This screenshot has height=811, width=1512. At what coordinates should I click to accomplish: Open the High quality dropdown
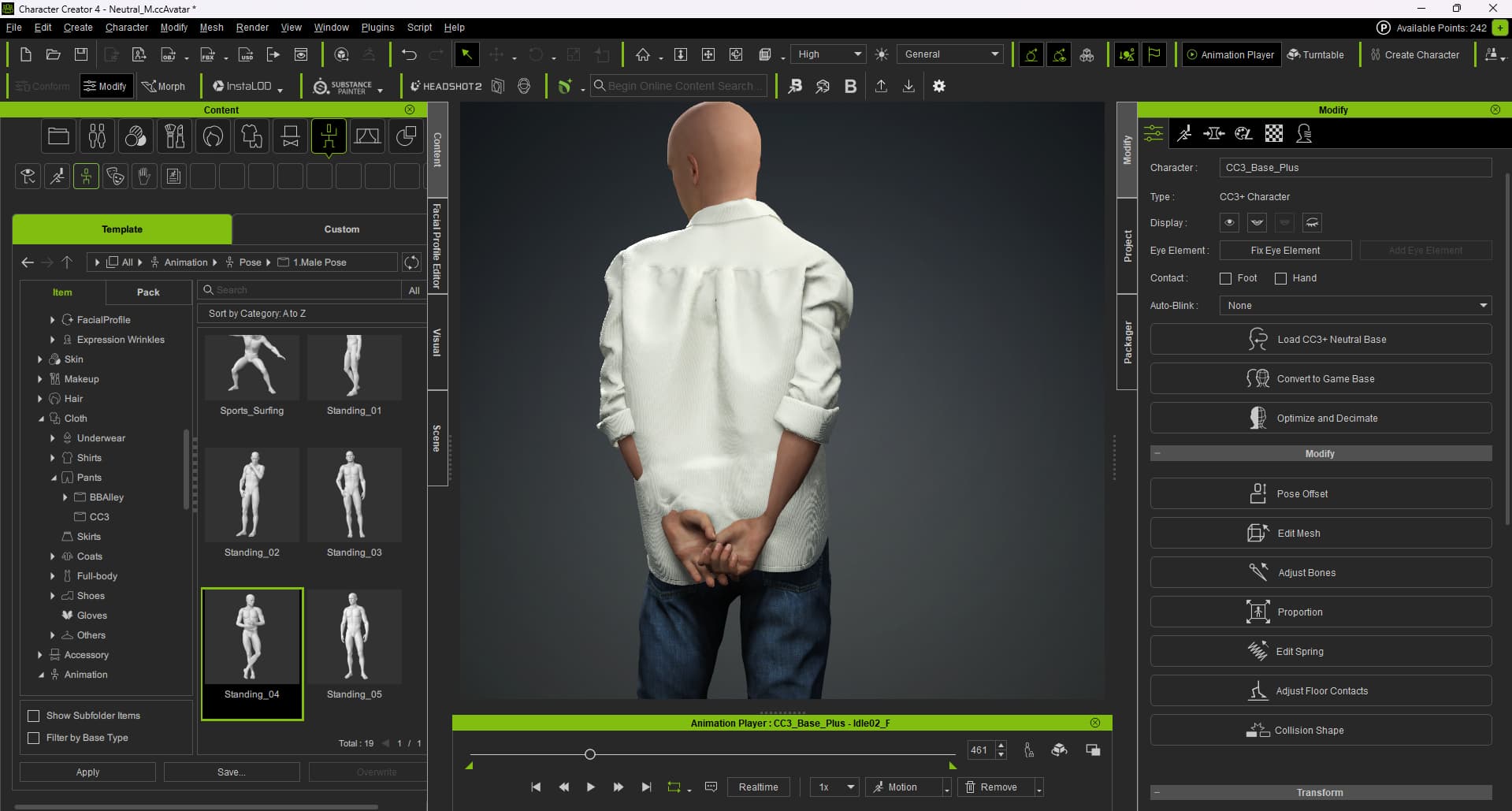point(828,54)
